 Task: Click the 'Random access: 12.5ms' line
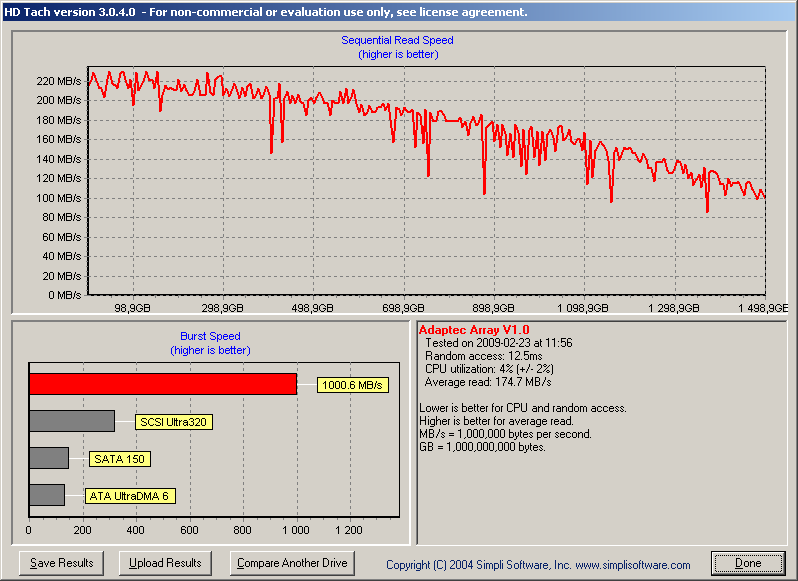tap(483, 356)
